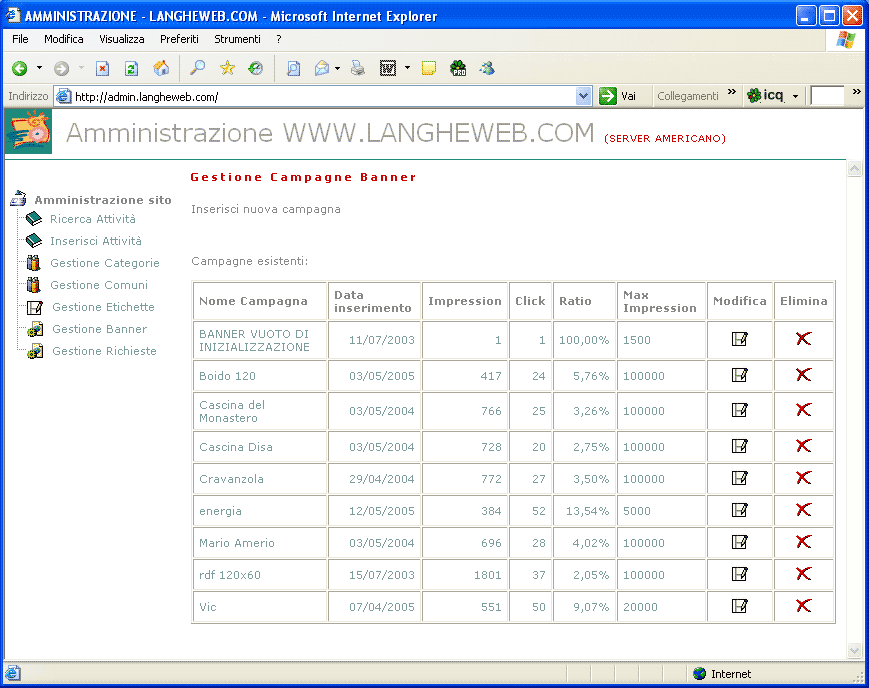This screenshot has height=688, width=869.
Task: Click the Langheweb site logo image
Action: point(28,131)
